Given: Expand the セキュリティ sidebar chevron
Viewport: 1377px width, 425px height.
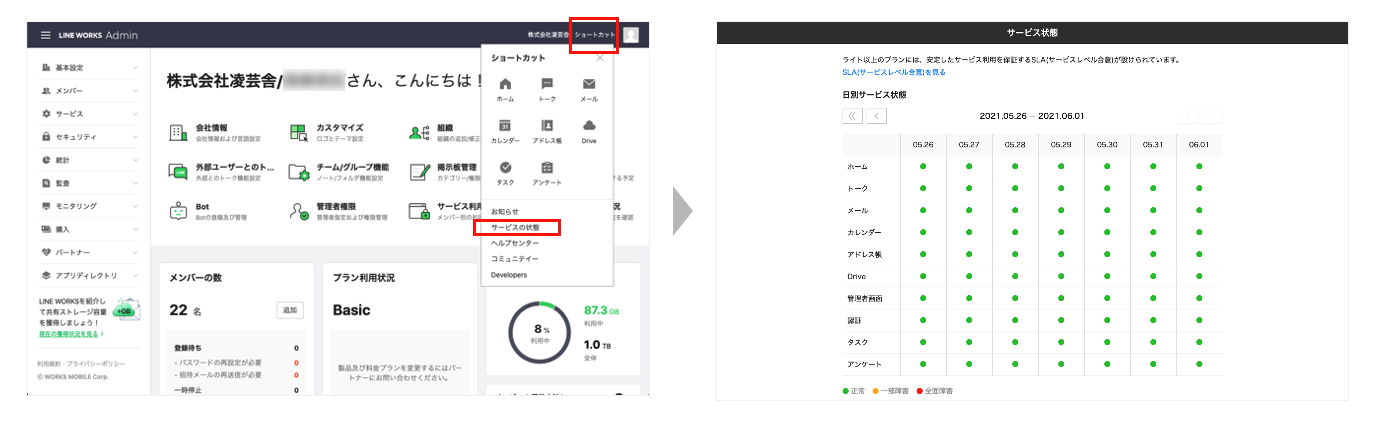Looking at the screenshot, I should 134,136.
